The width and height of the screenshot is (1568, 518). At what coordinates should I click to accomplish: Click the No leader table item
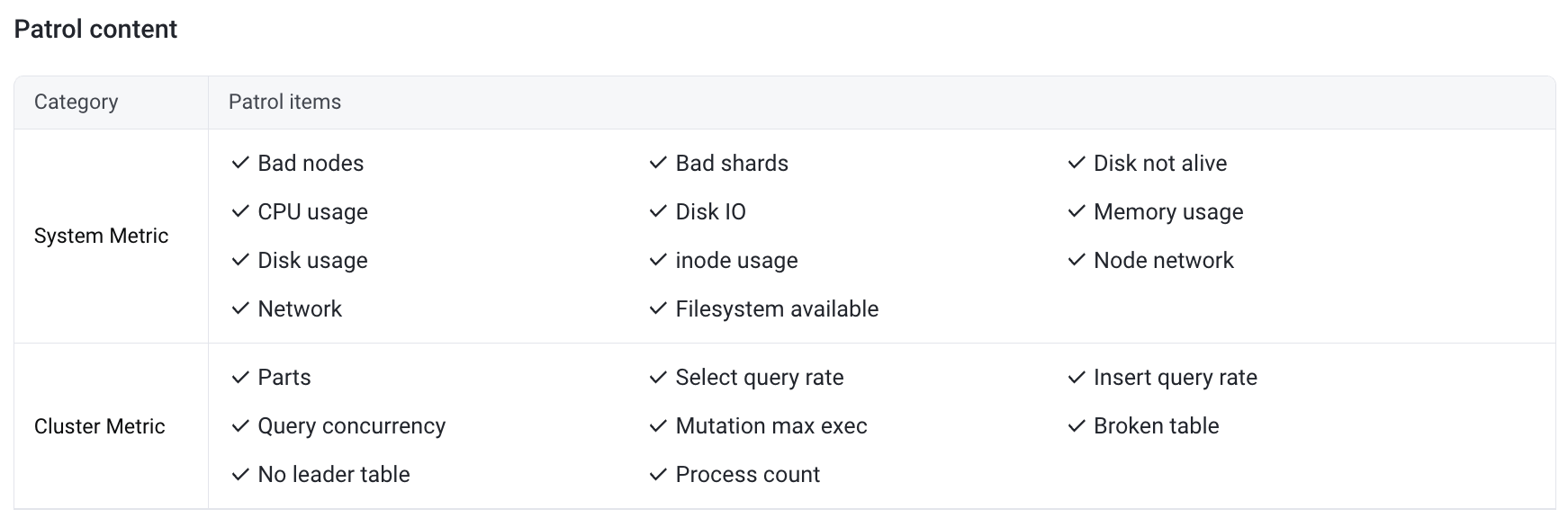[x=334, y=474]
